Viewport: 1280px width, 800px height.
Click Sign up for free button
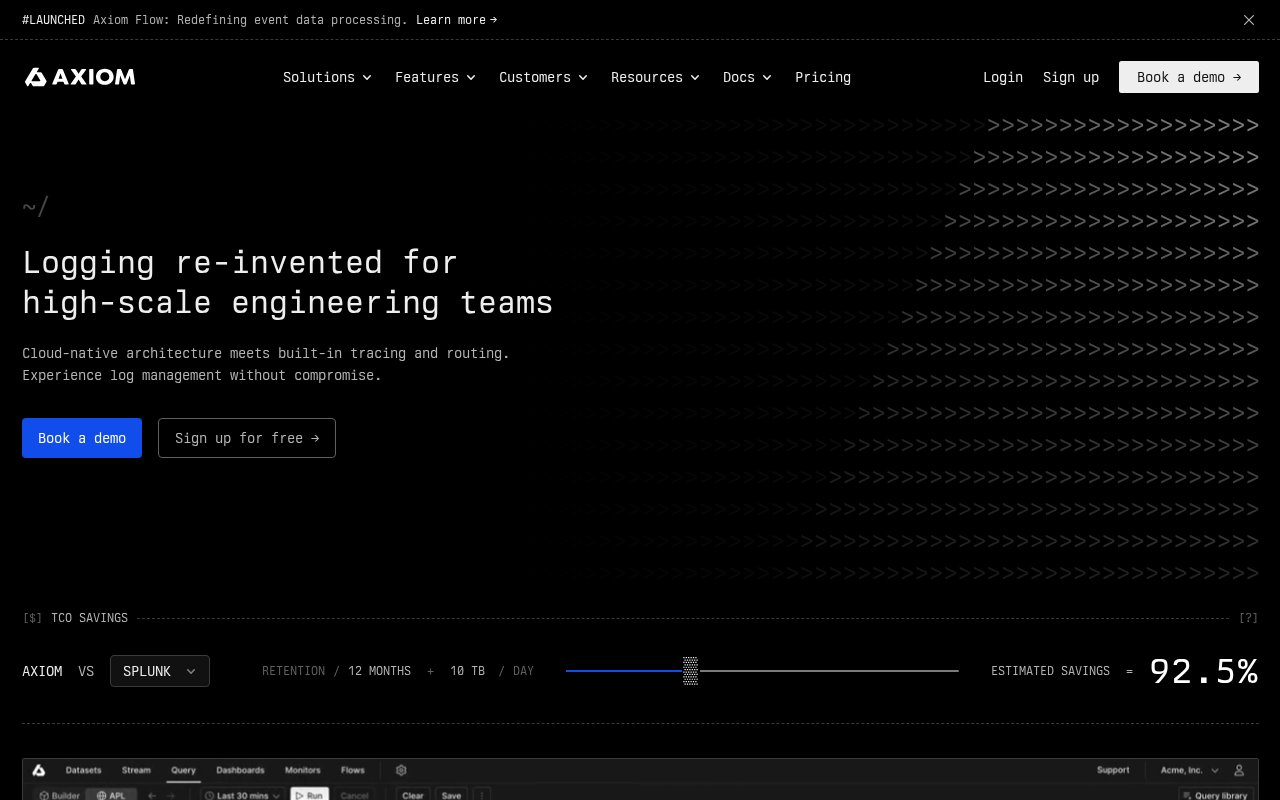coord(247,438)
